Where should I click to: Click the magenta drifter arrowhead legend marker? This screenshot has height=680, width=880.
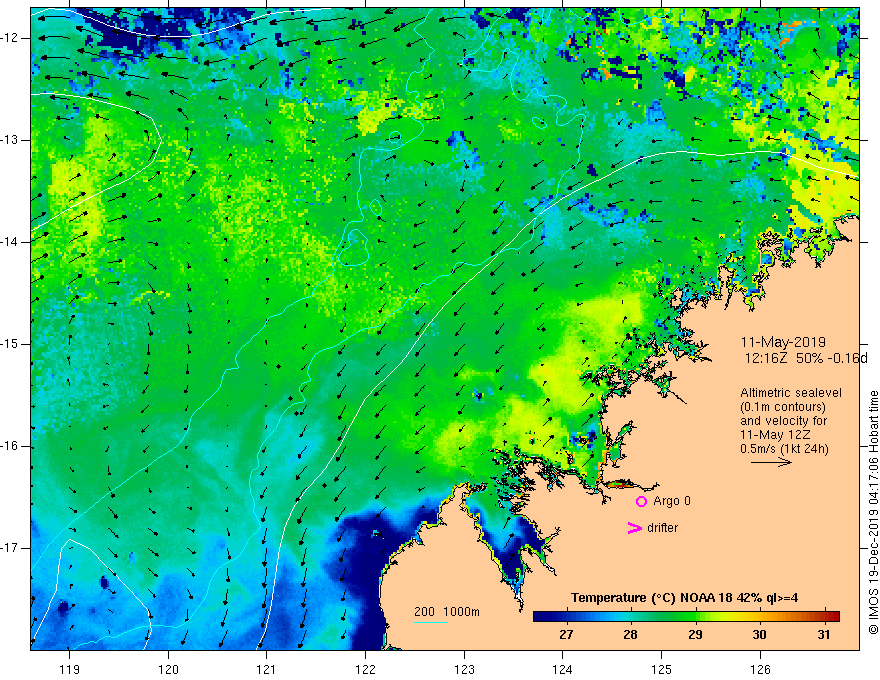coord(635,528)
